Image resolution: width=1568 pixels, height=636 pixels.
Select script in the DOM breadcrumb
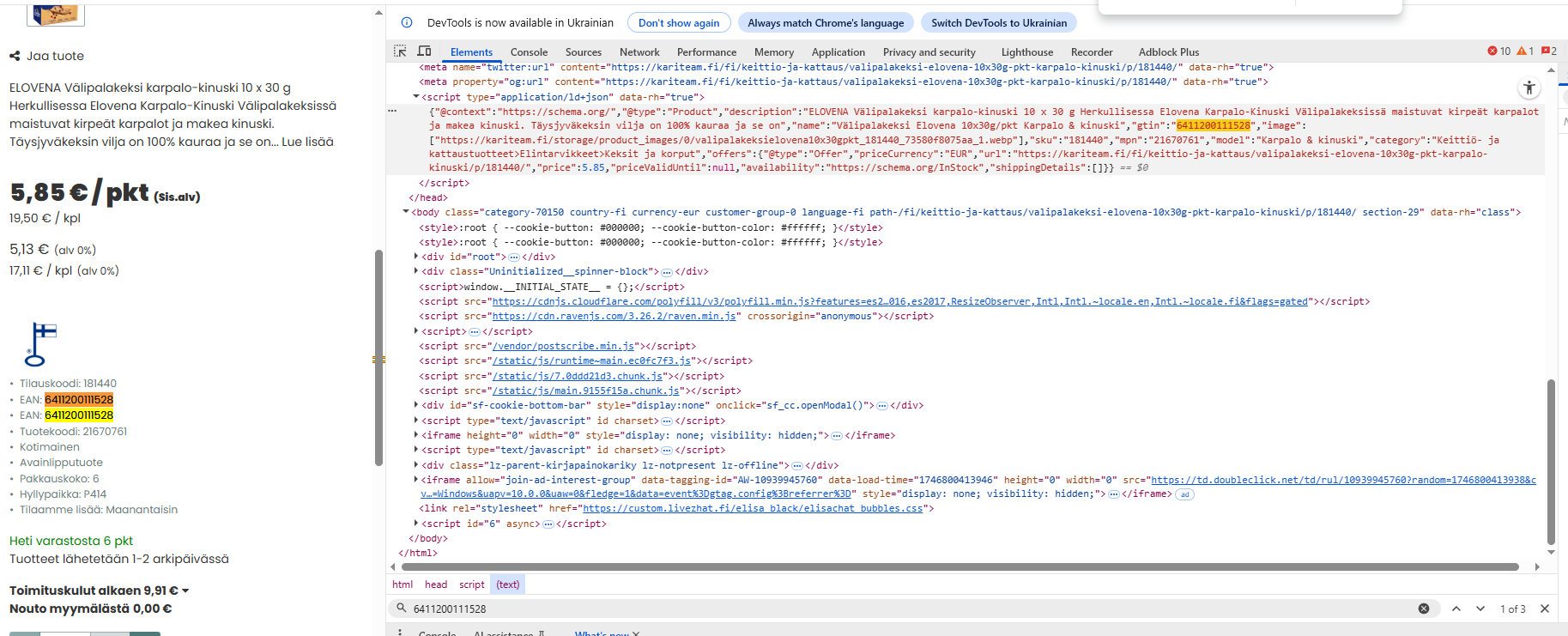[471, 585]
